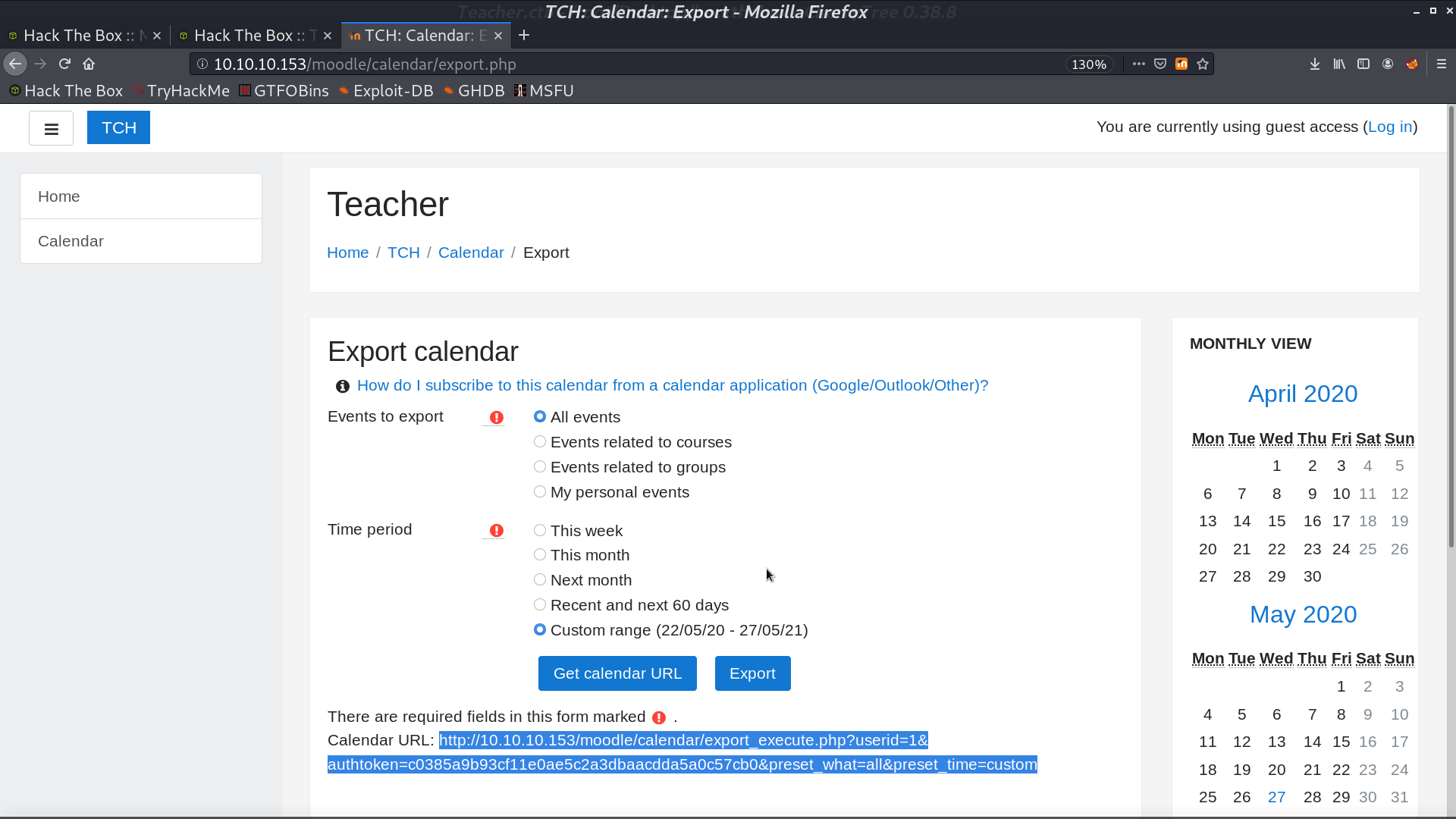The height and width of the screenshot is (819, 1456).
Task: Open the Library icon in toolbar
Action: pos(1339,64)
